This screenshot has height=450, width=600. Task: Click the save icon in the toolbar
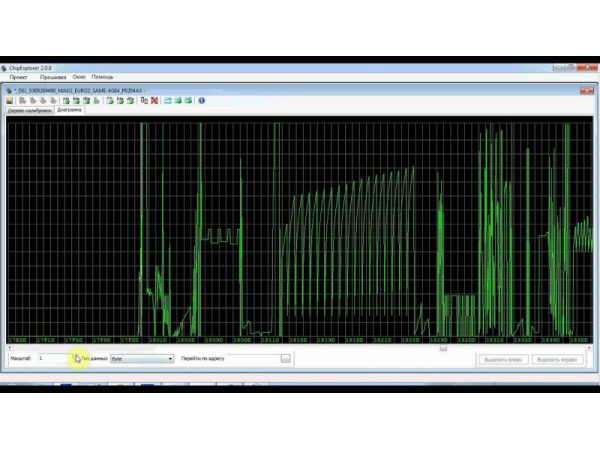(9, 101)
